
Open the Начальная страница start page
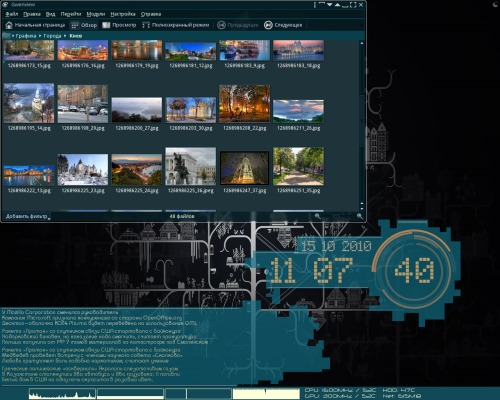(35, 25)
